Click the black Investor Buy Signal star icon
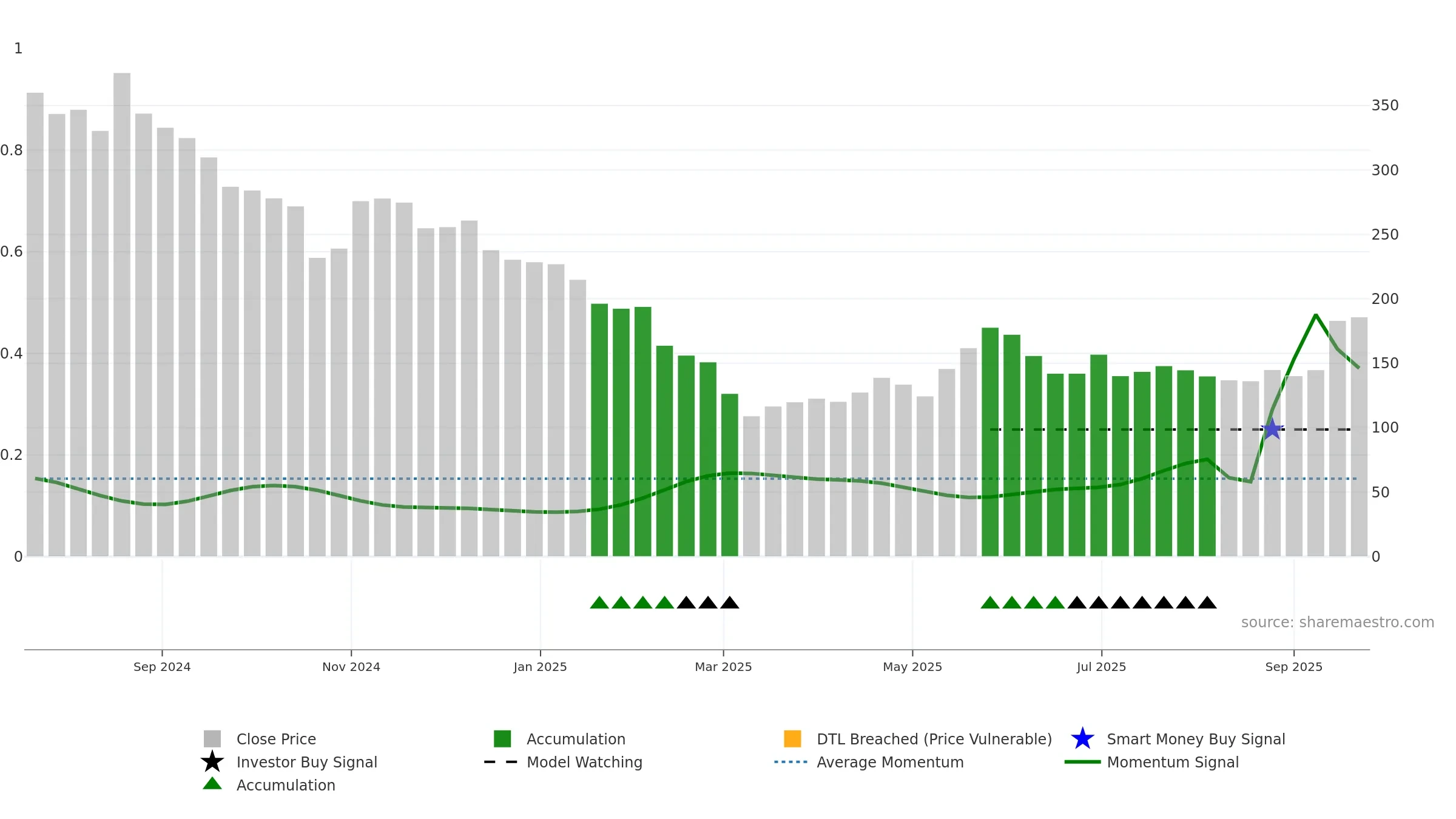 tap(212, 762)
